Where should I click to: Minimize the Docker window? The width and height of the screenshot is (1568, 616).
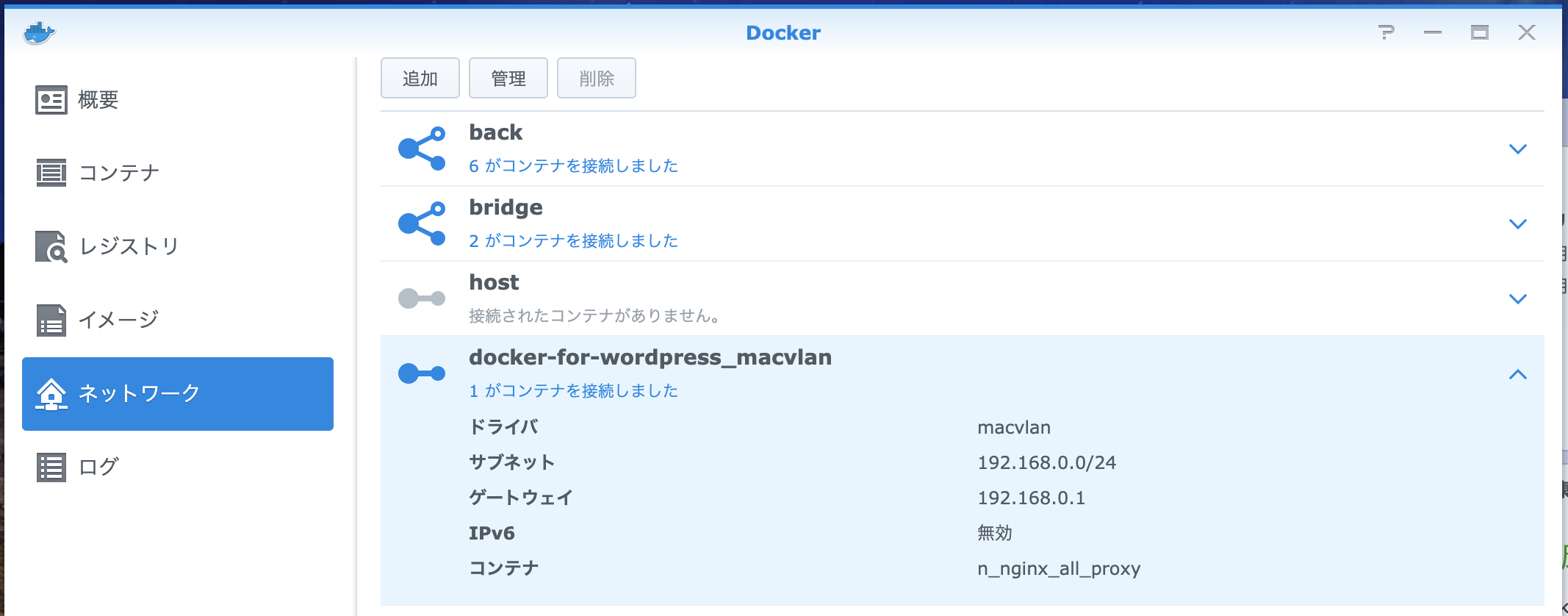coord(1433,32)
